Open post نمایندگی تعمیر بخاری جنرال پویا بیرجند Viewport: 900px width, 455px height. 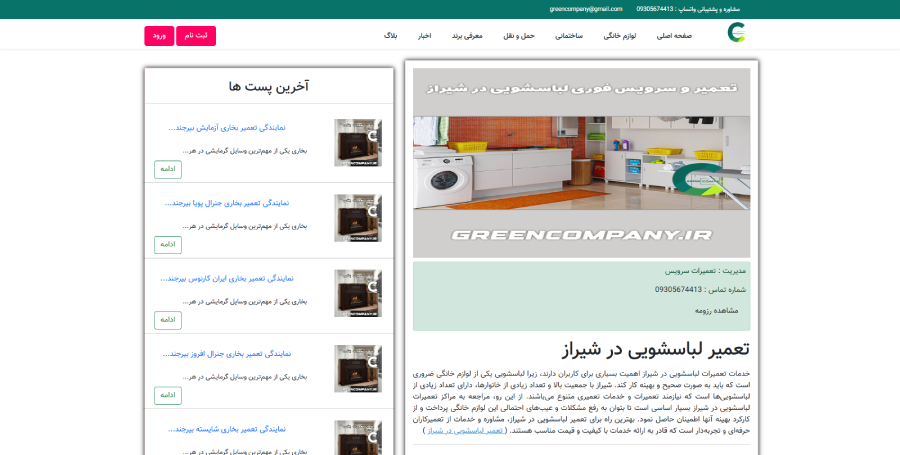tap(227, 203)
